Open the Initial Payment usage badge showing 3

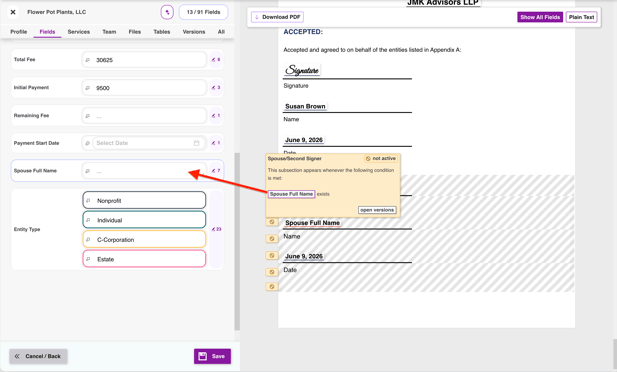(216, 88)
